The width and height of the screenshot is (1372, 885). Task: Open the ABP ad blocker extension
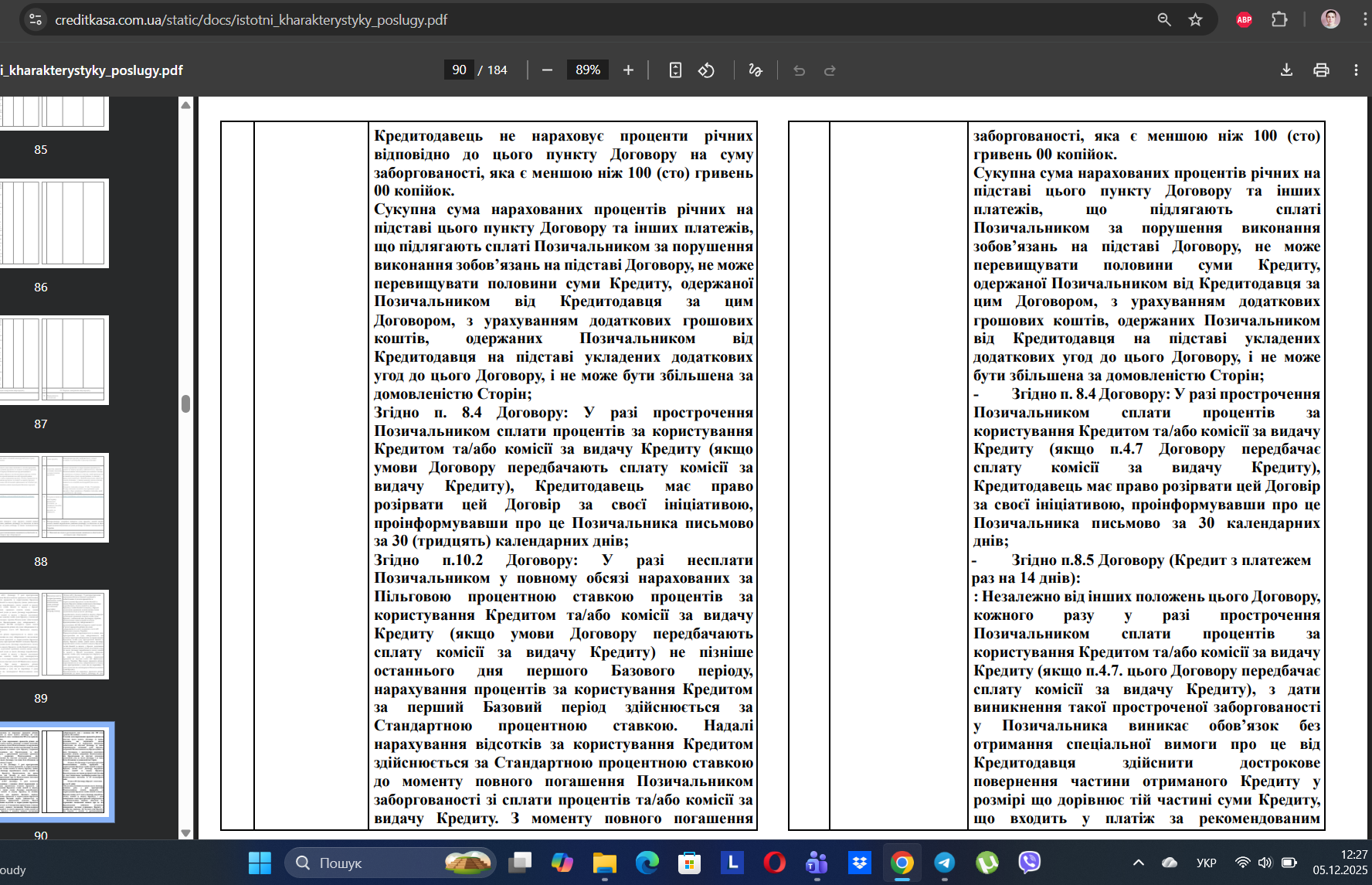tap(1244, 19)
